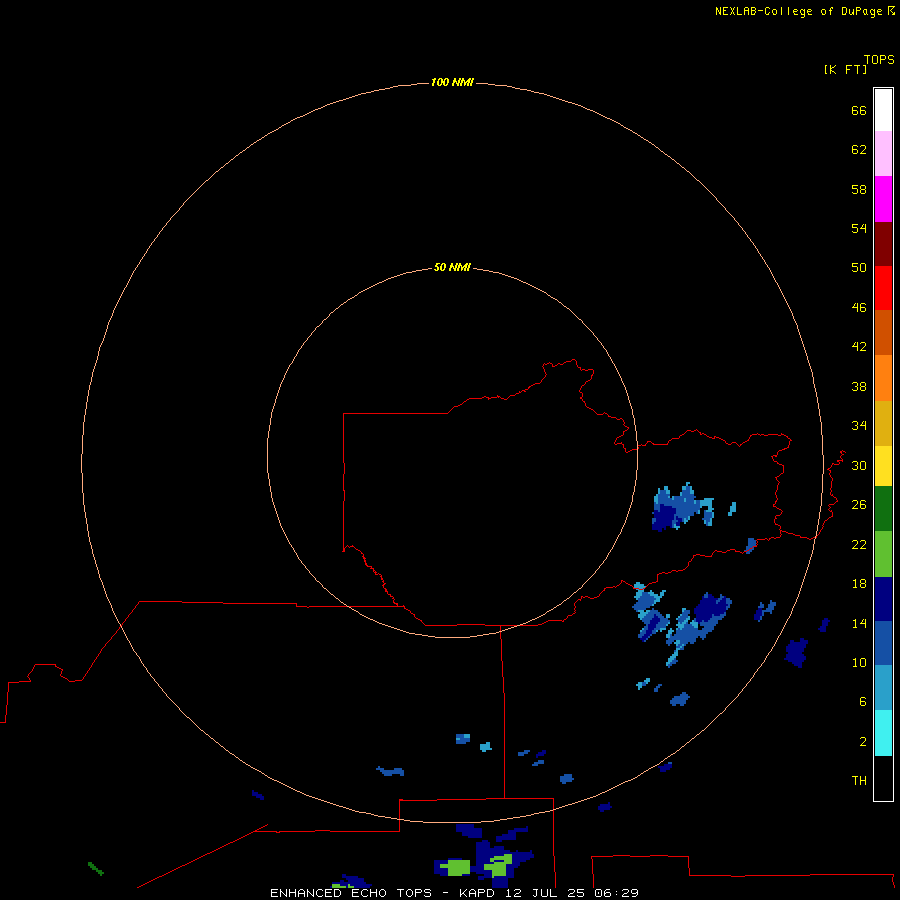Click the 50 legend value

coord(859,268)
